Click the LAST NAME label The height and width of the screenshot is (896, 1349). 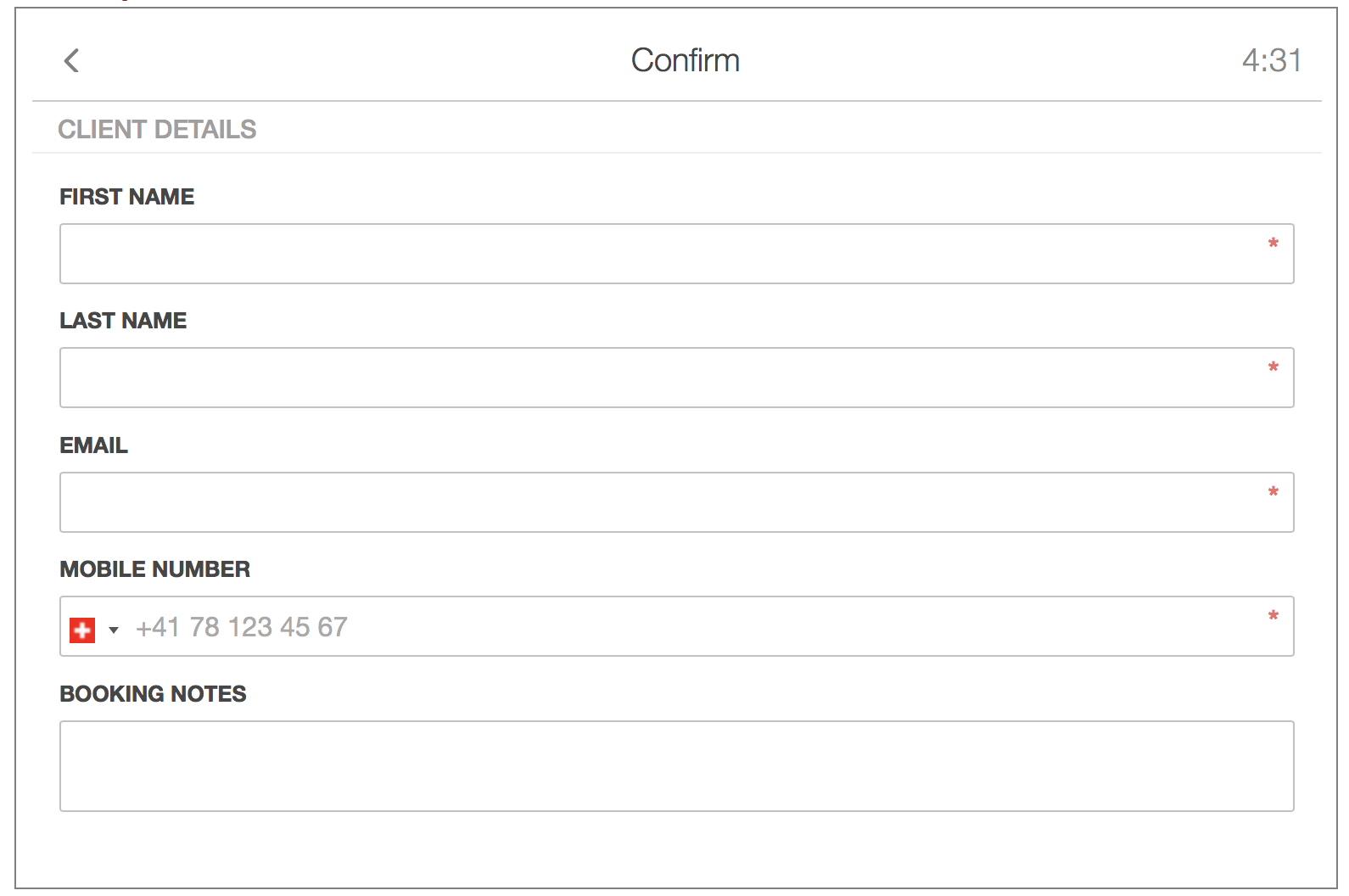tap(123, 321)
